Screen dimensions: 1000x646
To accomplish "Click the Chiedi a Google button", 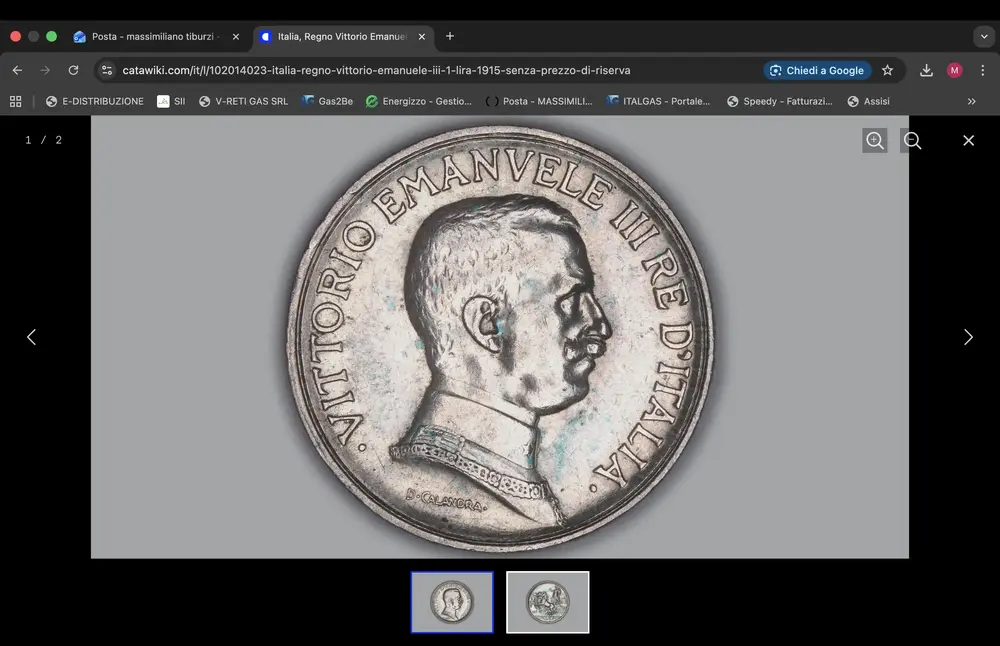I will point(817,71).
